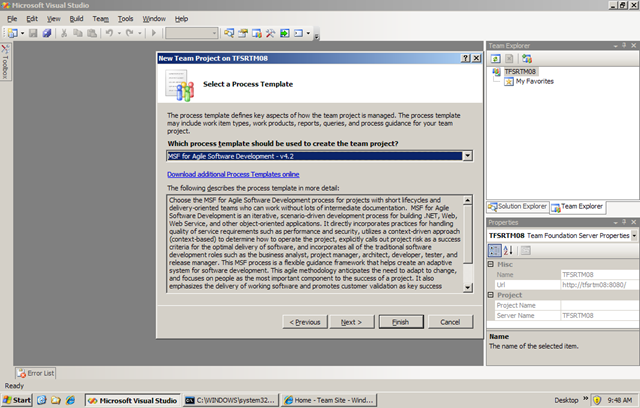Click the Properties Window toolbar icon
Screen dimensions: 640x408
click(x=243, y=33)
